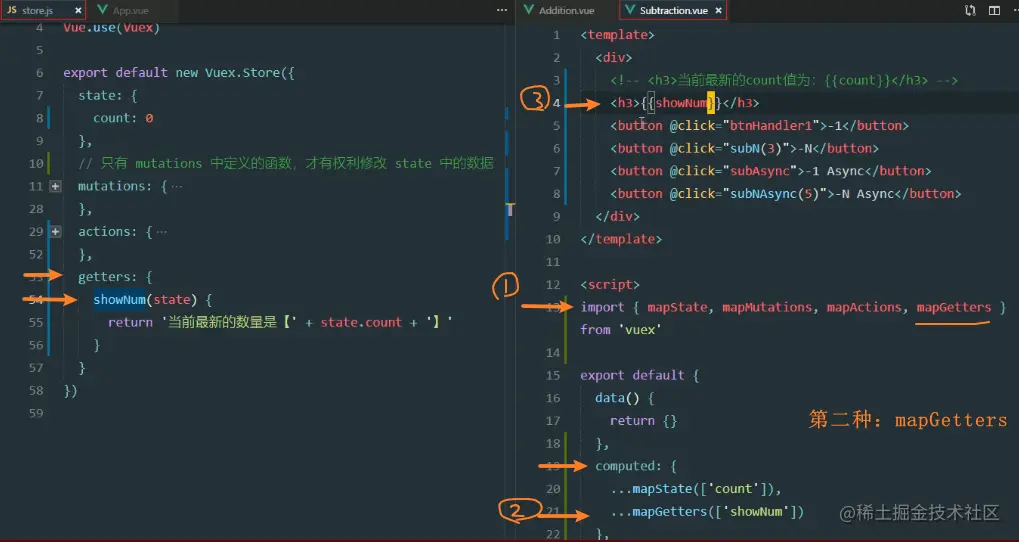Click line number 59 in store.js gutter
The height and width of the screenshot is (542, 1019).
[x=36, y=413]
